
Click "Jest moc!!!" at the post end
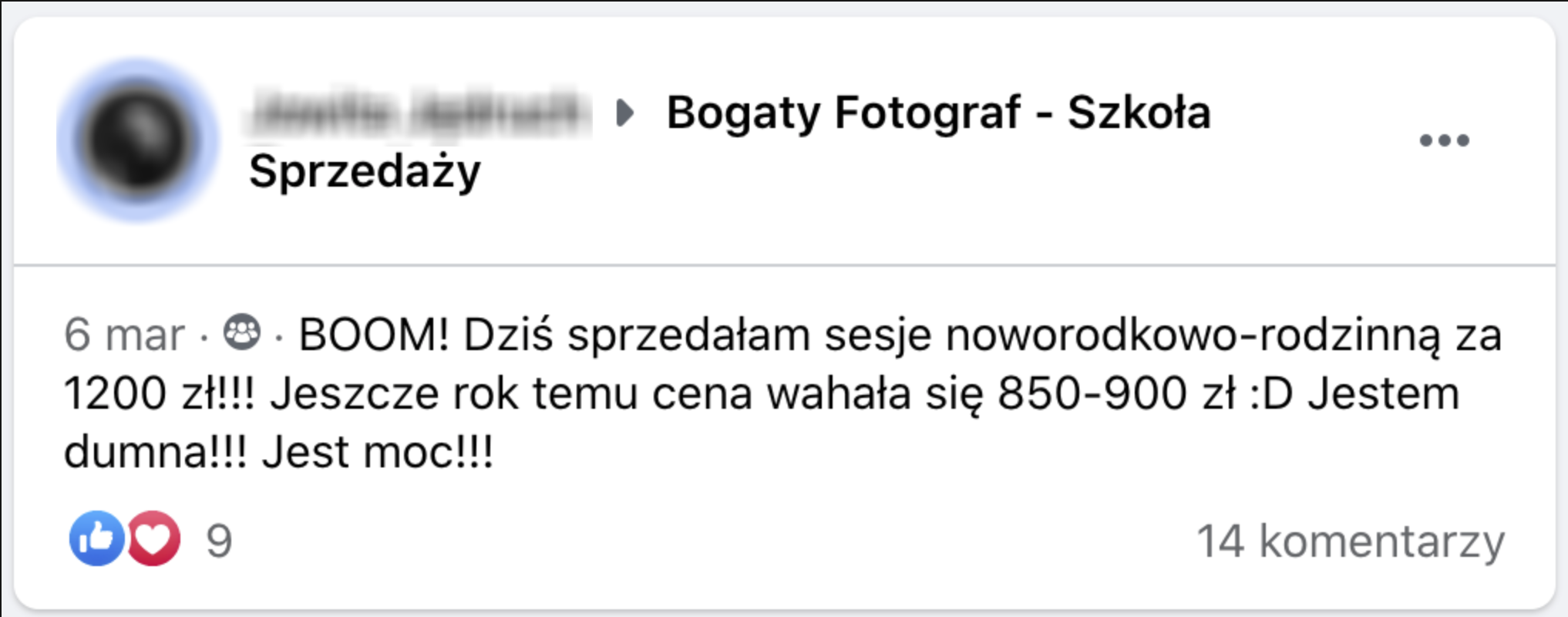click(378, 452)
